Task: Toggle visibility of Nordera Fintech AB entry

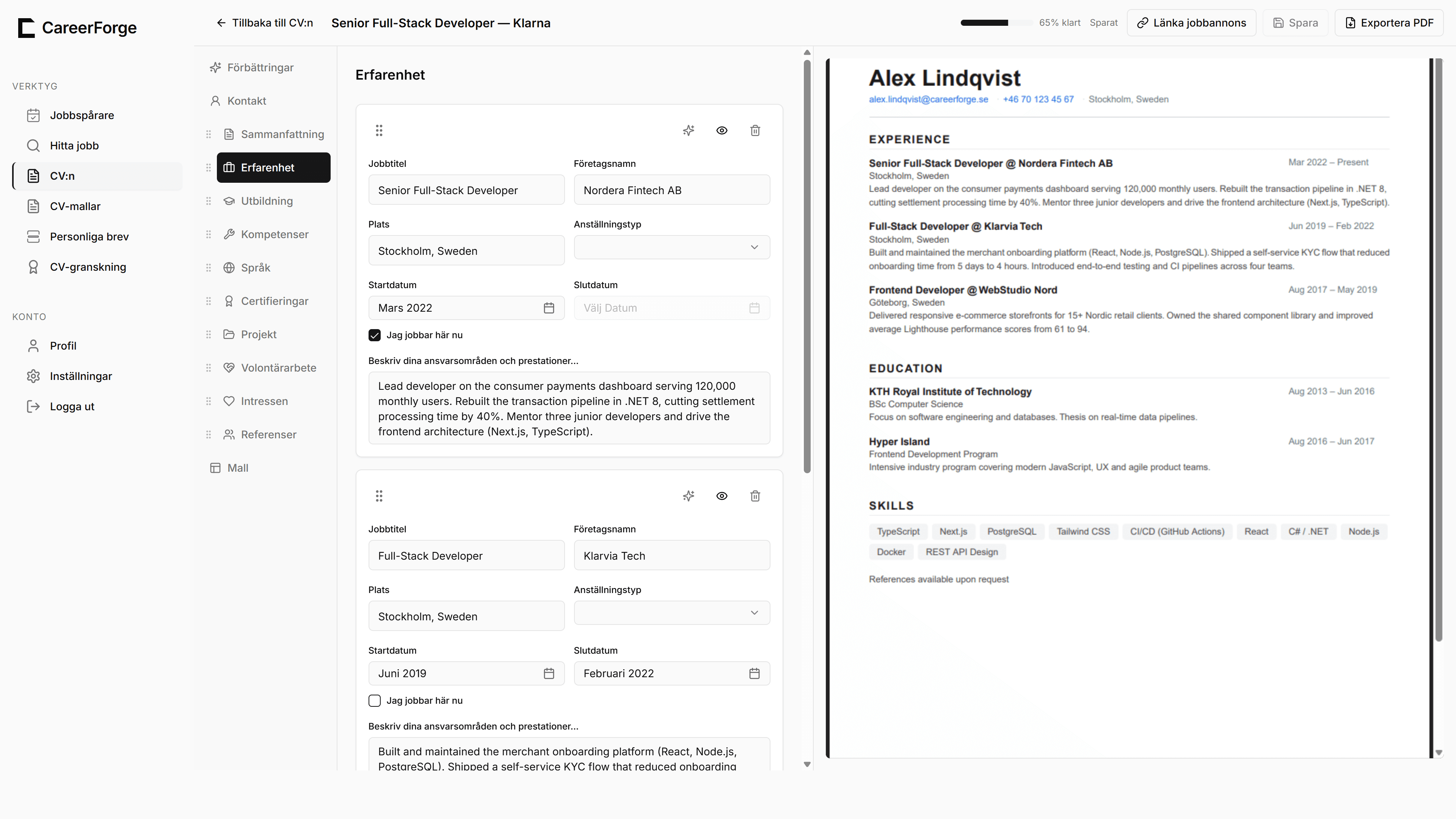Action: pos(722,130)
